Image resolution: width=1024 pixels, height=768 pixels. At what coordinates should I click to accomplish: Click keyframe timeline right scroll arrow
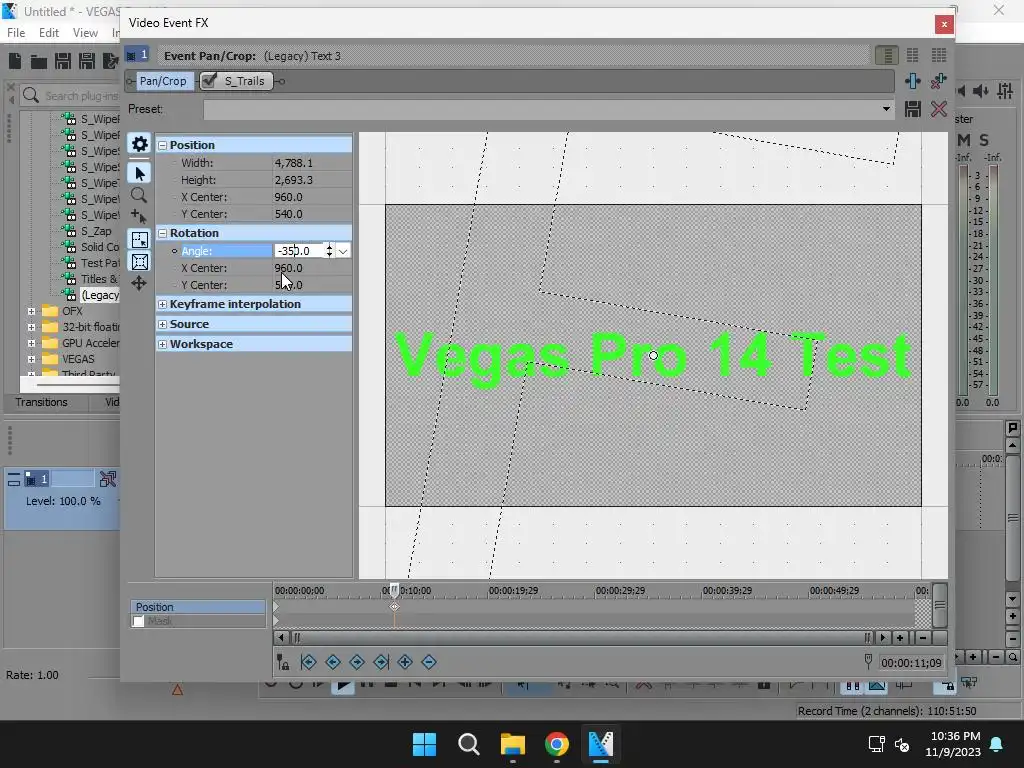pyautogui.click(x=883, y=638)
